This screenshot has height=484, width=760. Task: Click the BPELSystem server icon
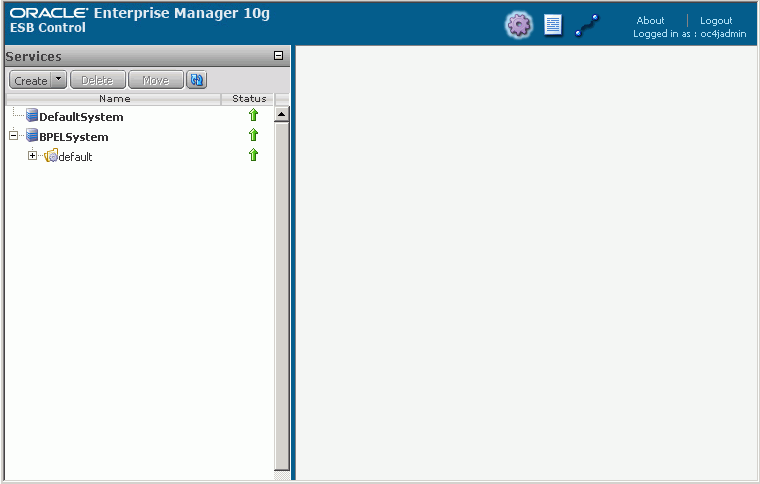32,135
